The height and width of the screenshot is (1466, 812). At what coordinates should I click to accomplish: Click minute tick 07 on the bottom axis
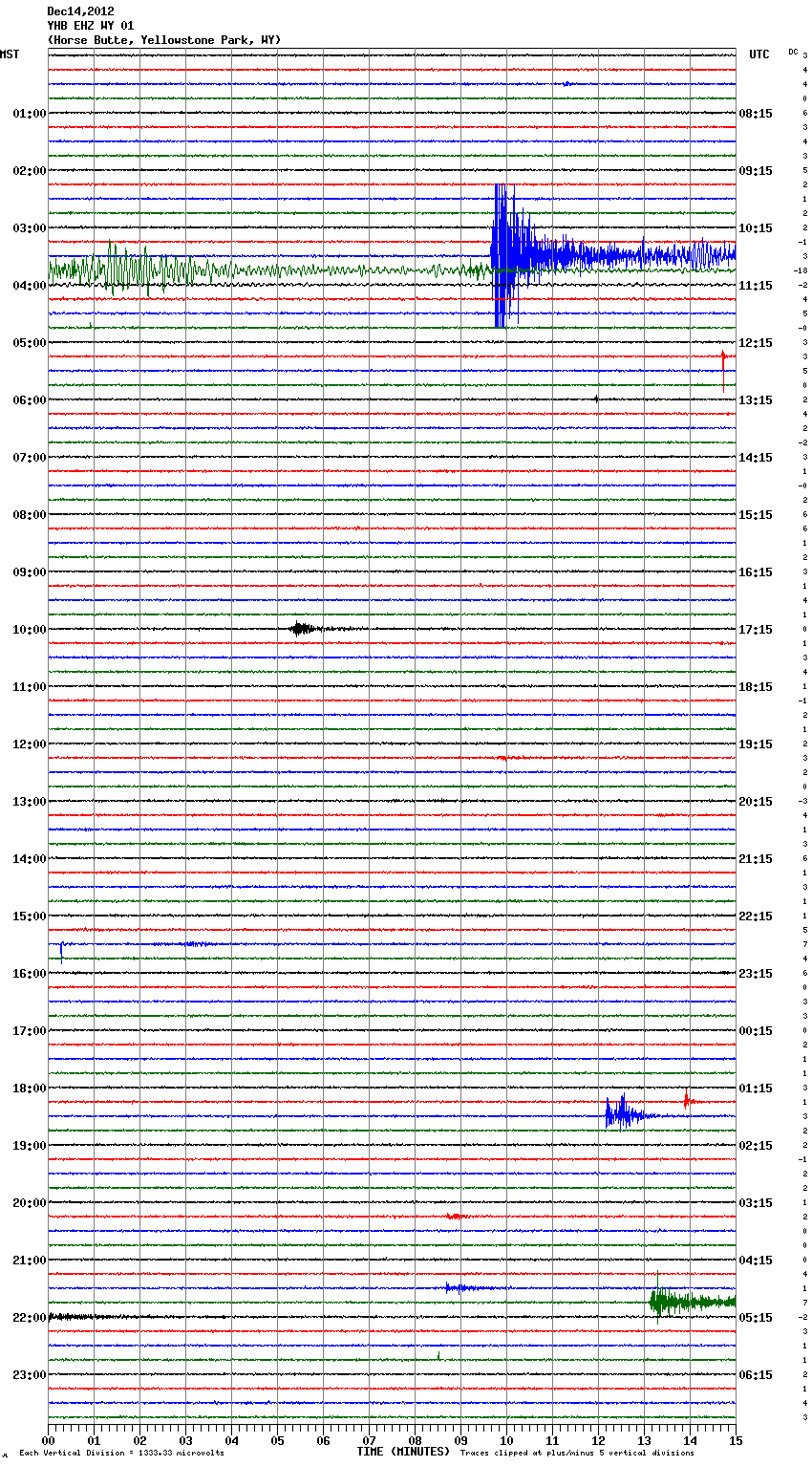tap(369, 1440)
